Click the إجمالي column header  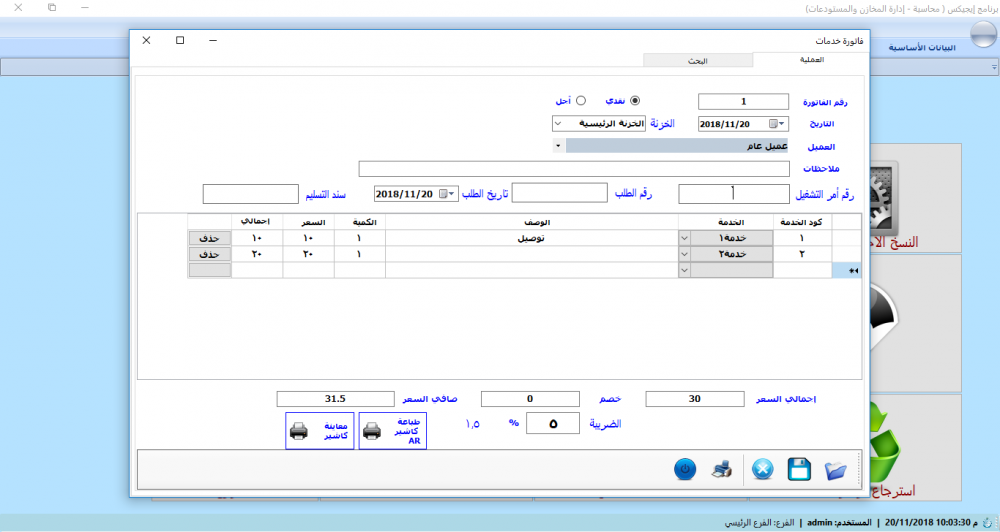pyautogui.click(x=256, y=222)
